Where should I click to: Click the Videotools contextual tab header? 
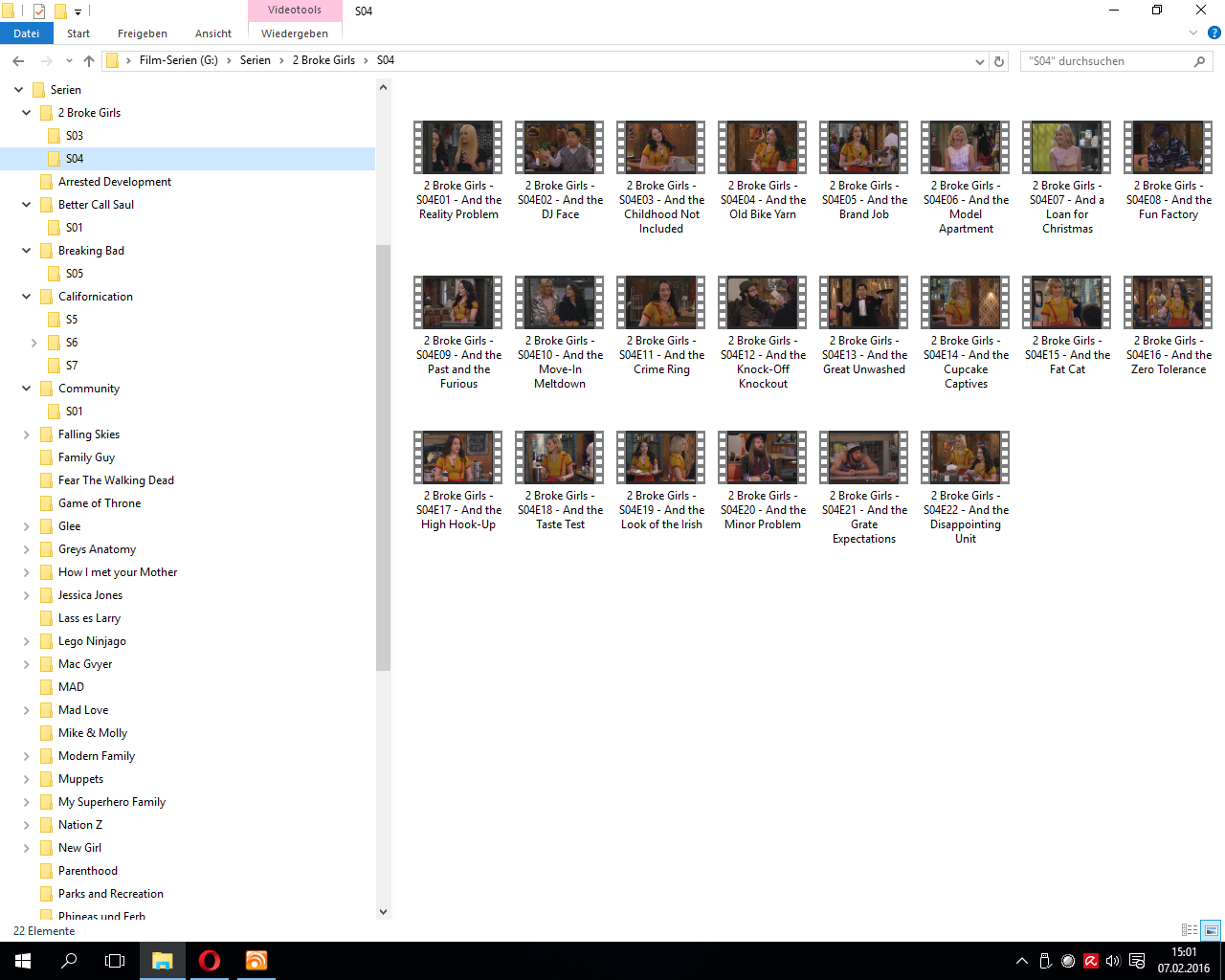click(295, 10)
